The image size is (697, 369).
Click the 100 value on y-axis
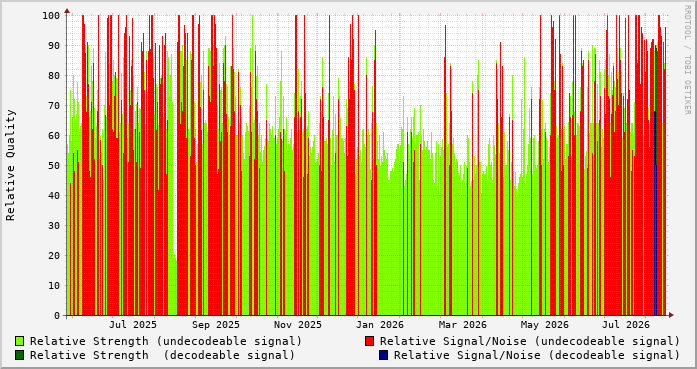[x=51, y=15]
